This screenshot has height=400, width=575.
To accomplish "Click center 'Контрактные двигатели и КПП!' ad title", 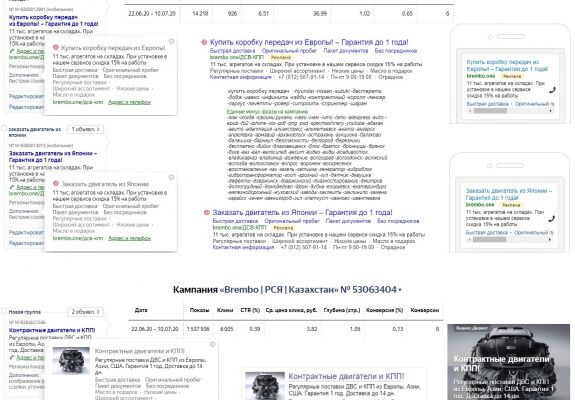I will pos(346,377).
